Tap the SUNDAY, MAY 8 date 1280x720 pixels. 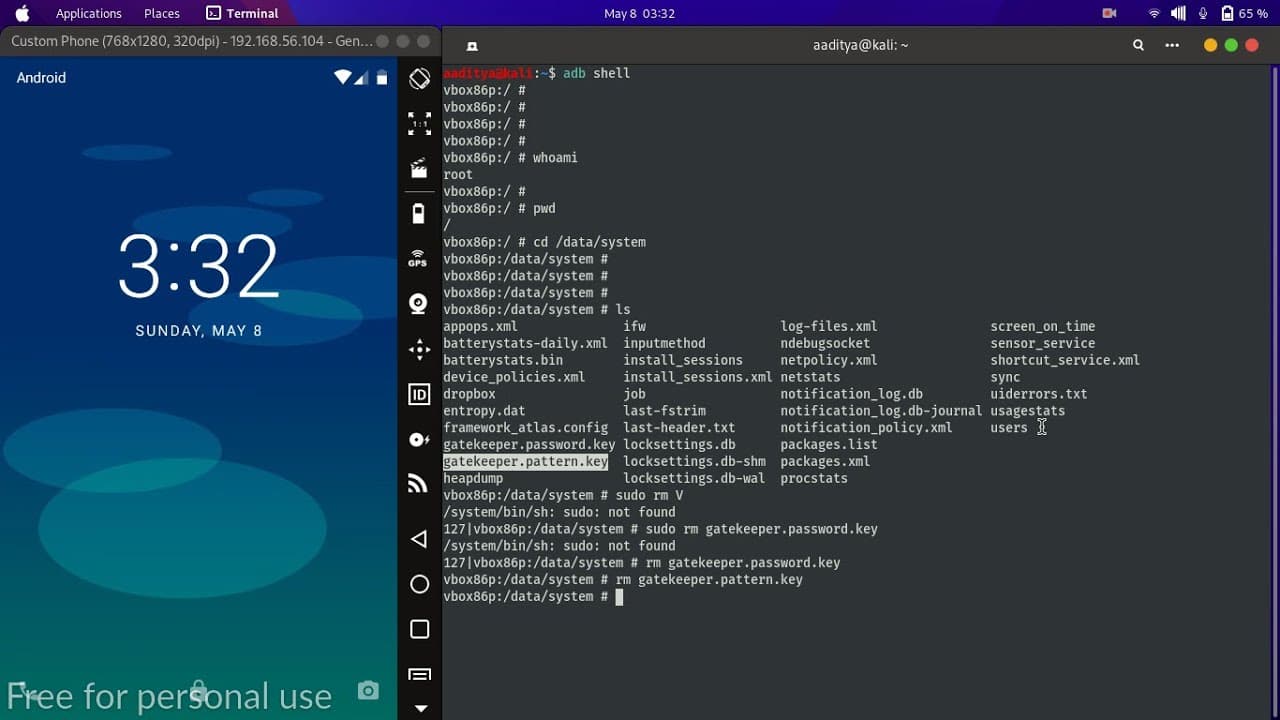(199, 331)
